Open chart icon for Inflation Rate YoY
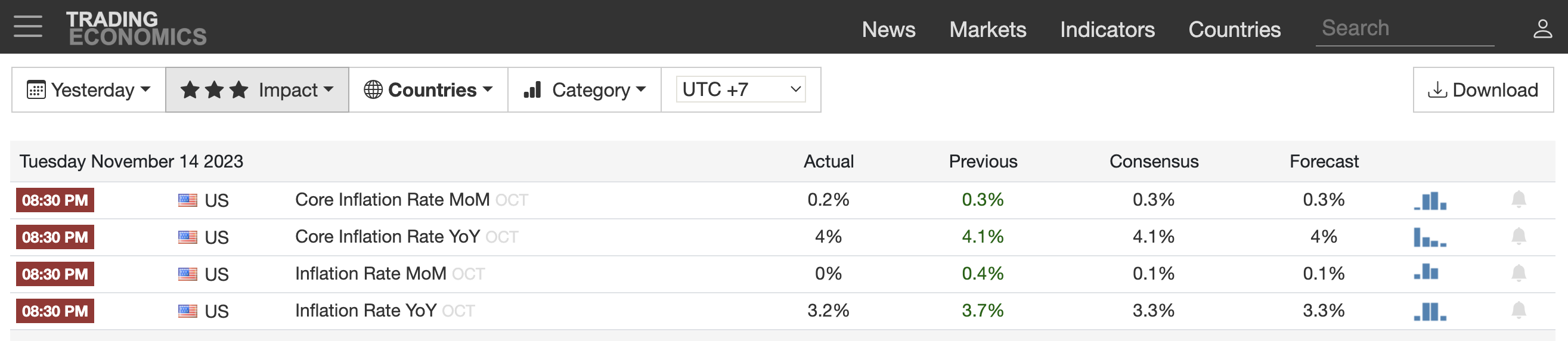The width and height of the screenshot is (1568, 341). coord(1430,311)
